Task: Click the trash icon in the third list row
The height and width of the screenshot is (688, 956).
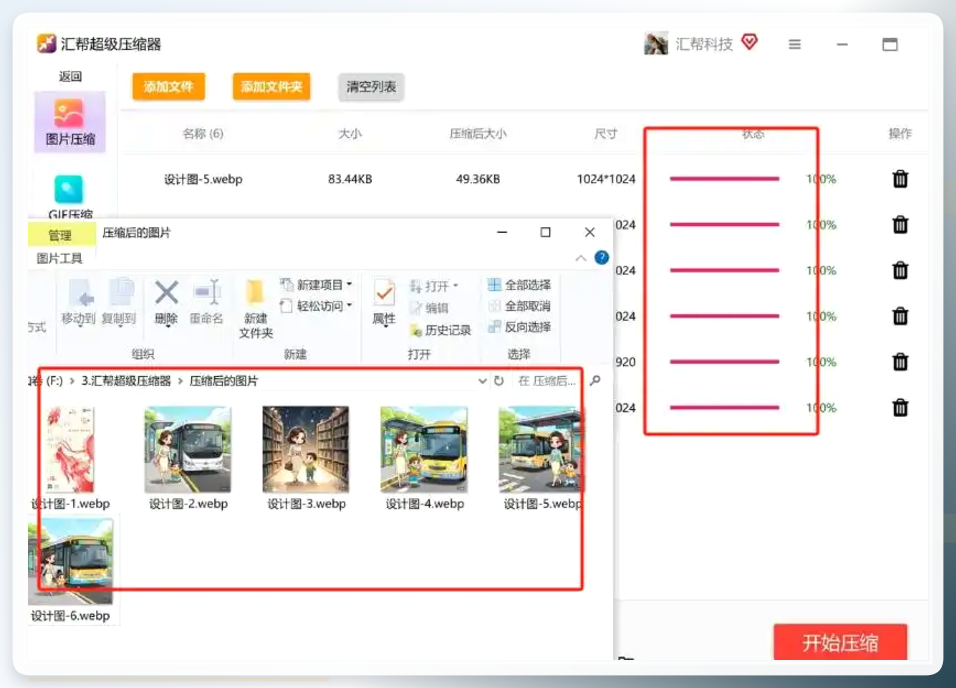Action: (x=900, y=270)
